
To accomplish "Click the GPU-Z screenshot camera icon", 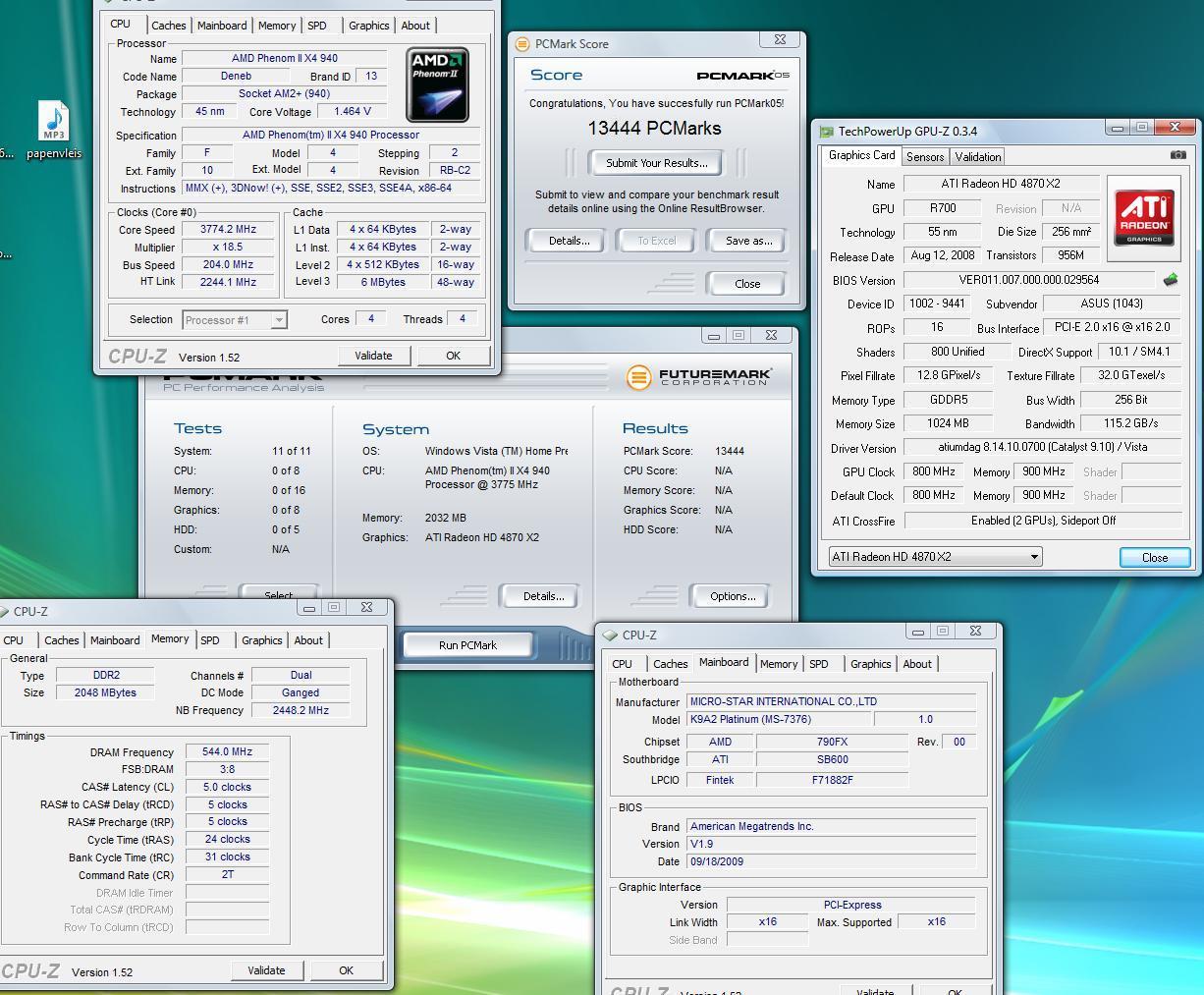I will (x=1177, y=155).
